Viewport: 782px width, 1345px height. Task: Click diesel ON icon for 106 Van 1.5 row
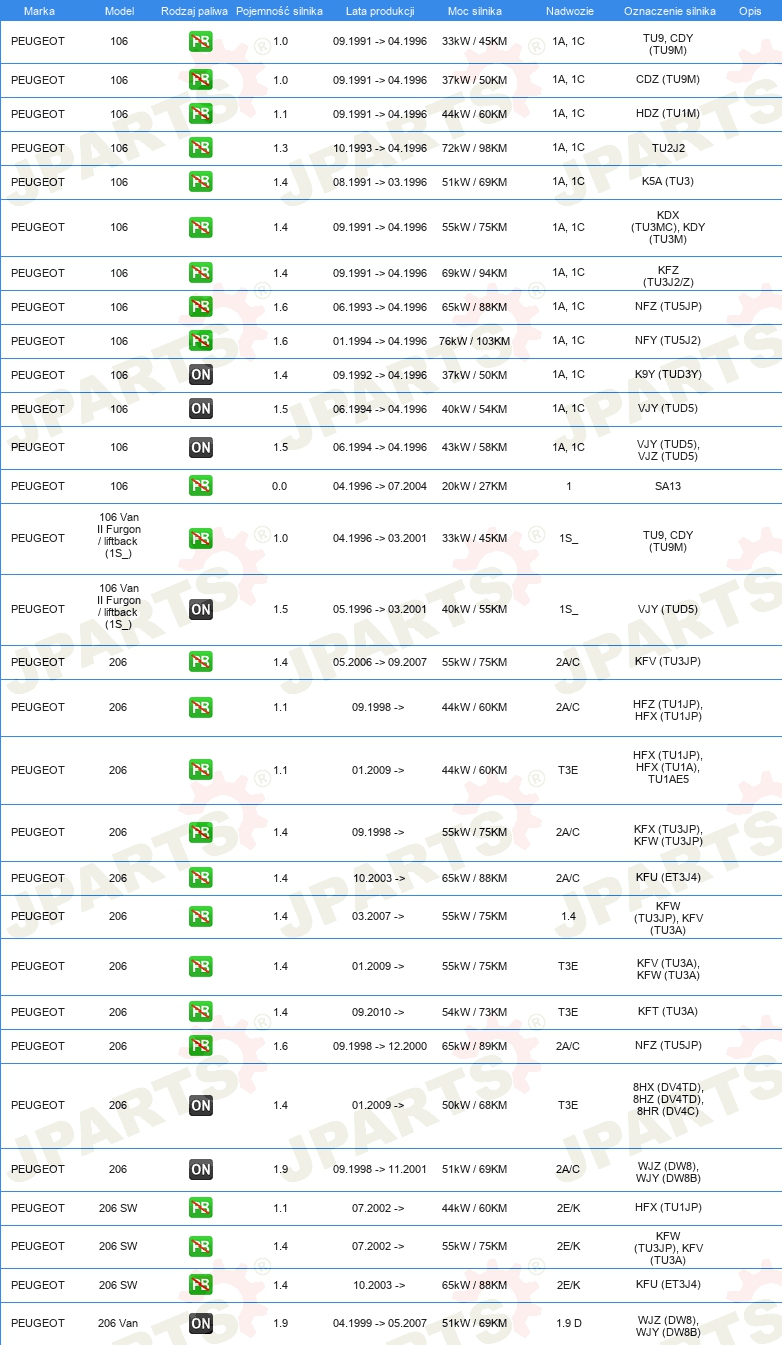pos(201,609)
